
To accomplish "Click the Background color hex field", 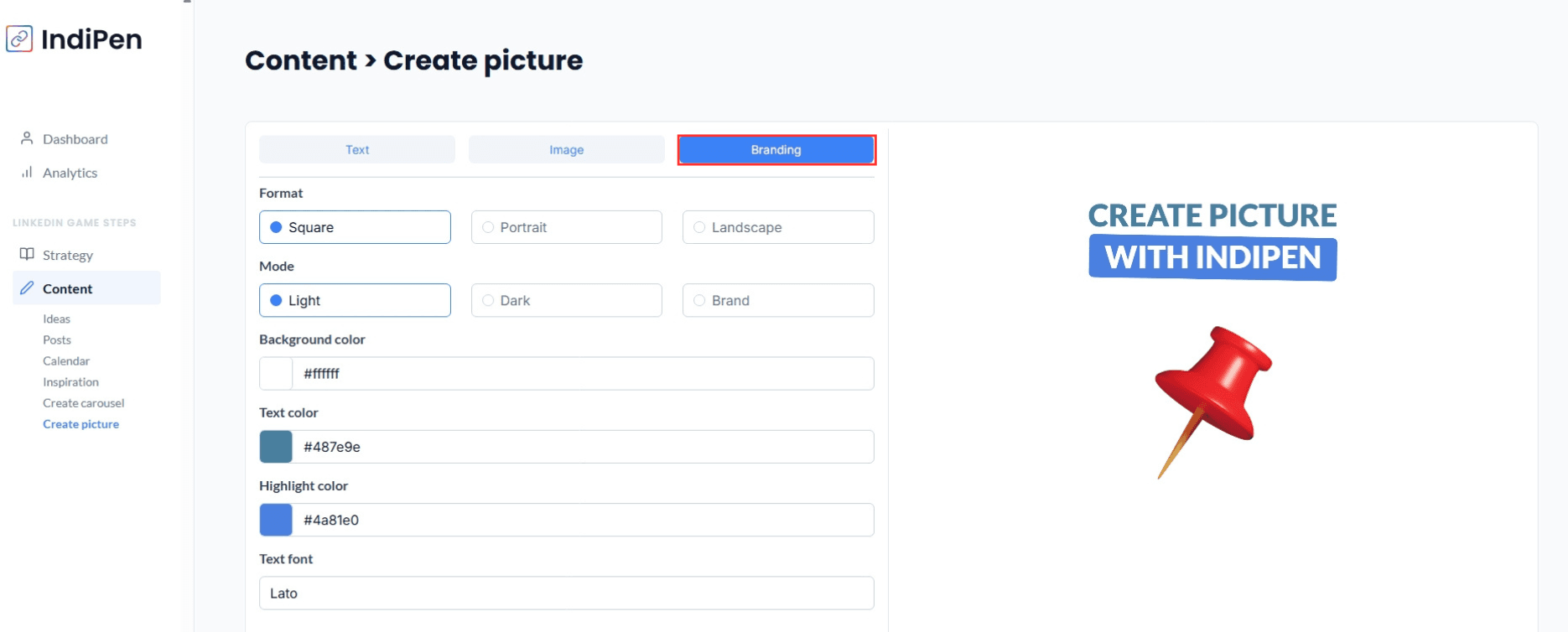I will [582, 374].
